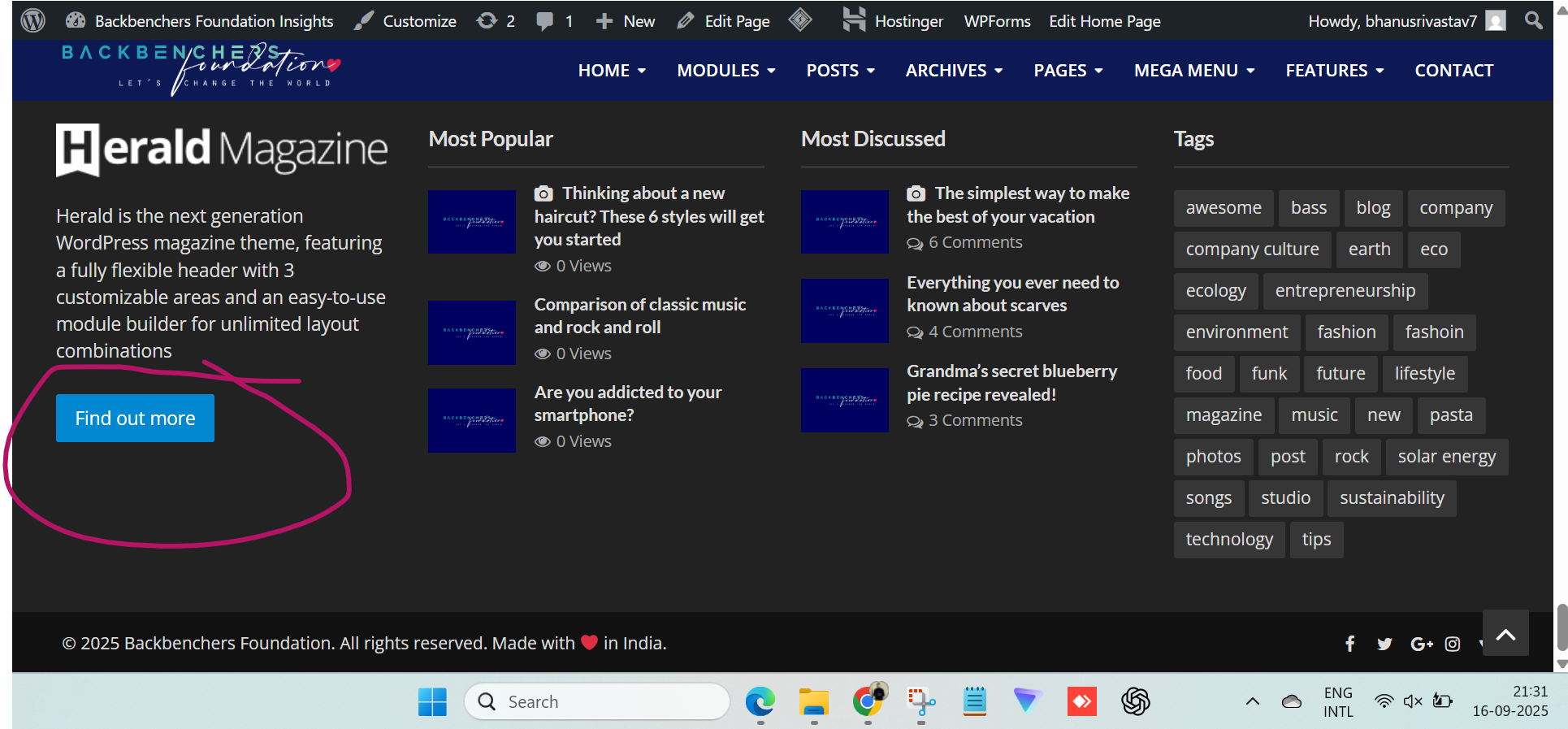
Task: Open the comments bubble icon in admin bar
Action: (x=555, y=21)
